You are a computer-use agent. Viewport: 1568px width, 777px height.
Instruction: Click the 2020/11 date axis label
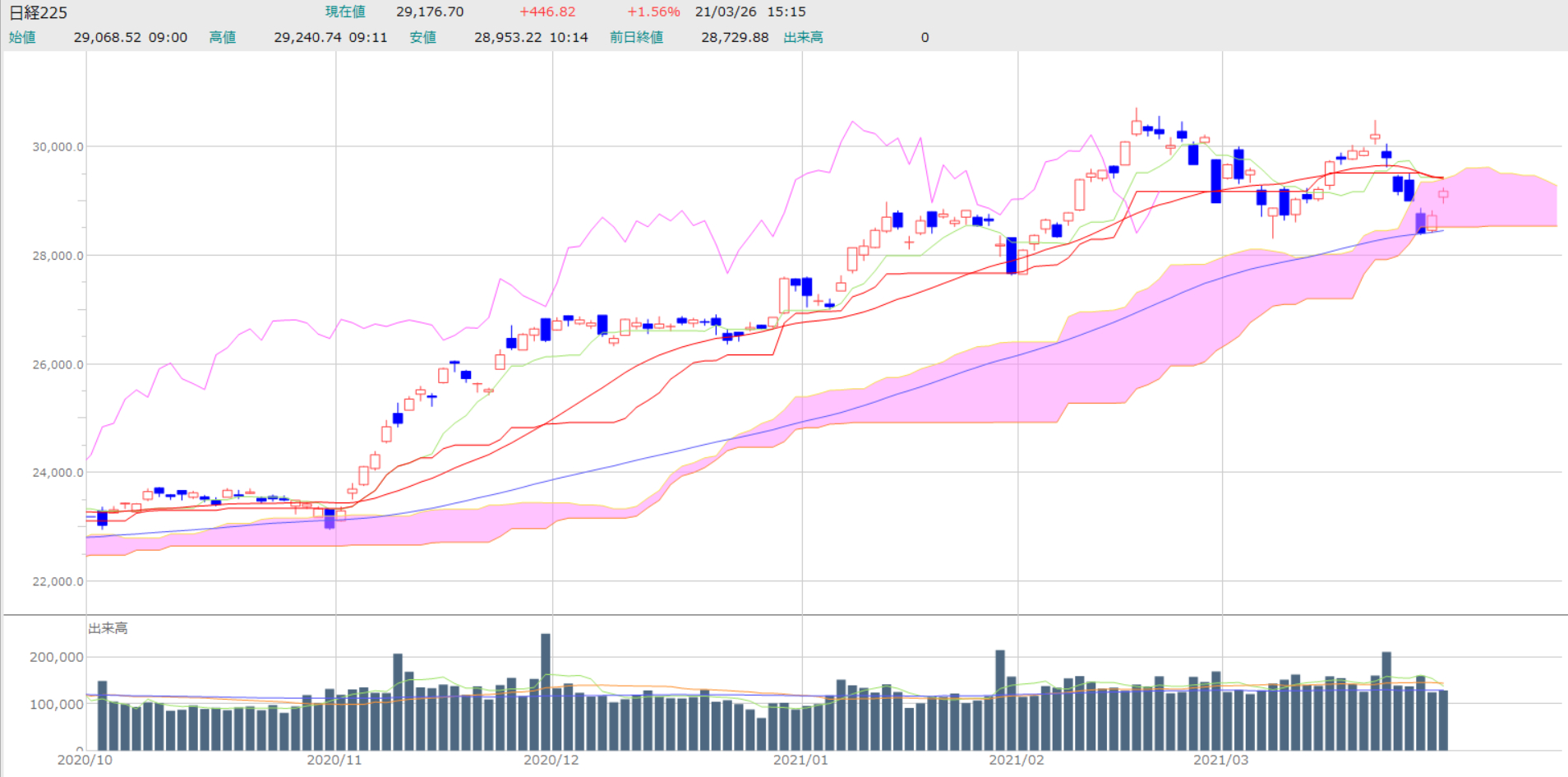point(334,760)
